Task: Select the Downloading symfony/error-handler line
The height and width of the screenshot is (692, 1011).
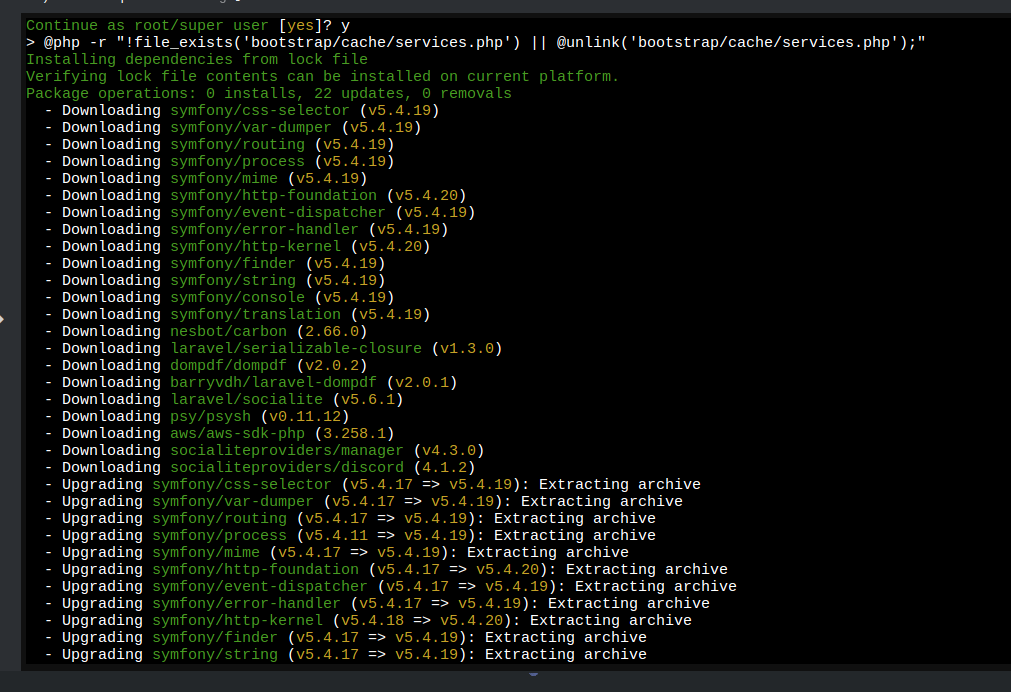Action: point(246,230)
